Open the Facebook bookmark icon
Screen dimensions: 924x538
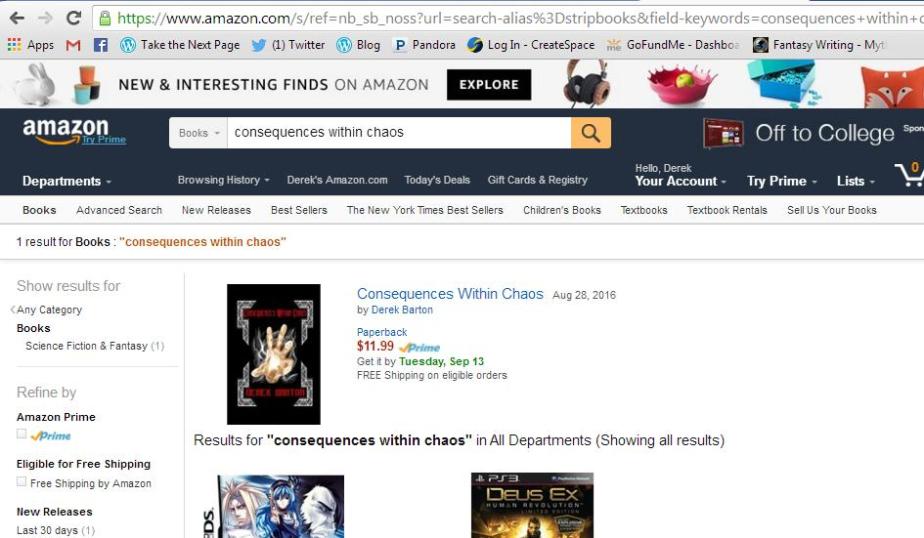(x=101, y=45)
